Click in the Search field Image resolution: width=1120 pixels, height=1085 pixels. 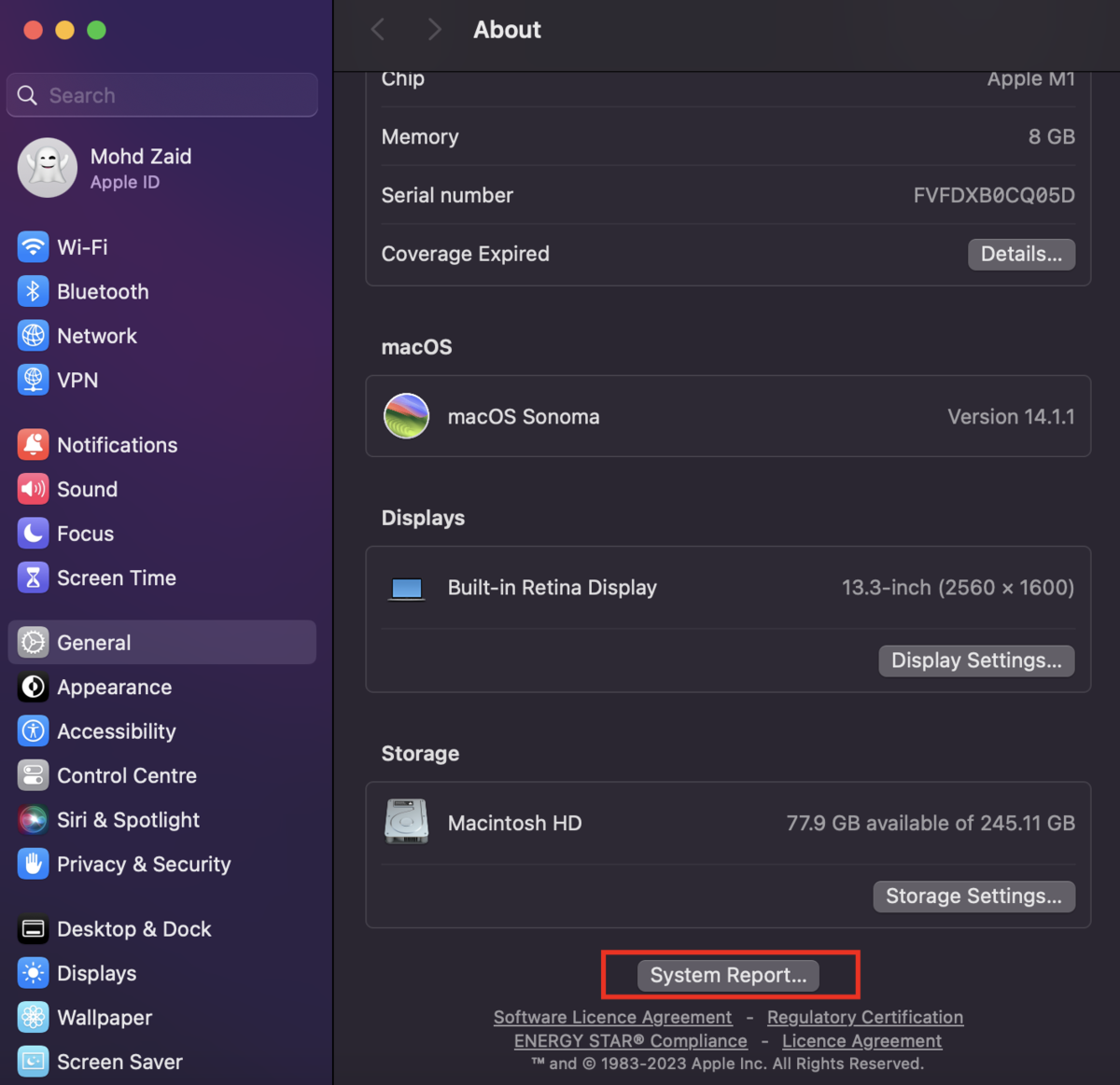[162, 95]
